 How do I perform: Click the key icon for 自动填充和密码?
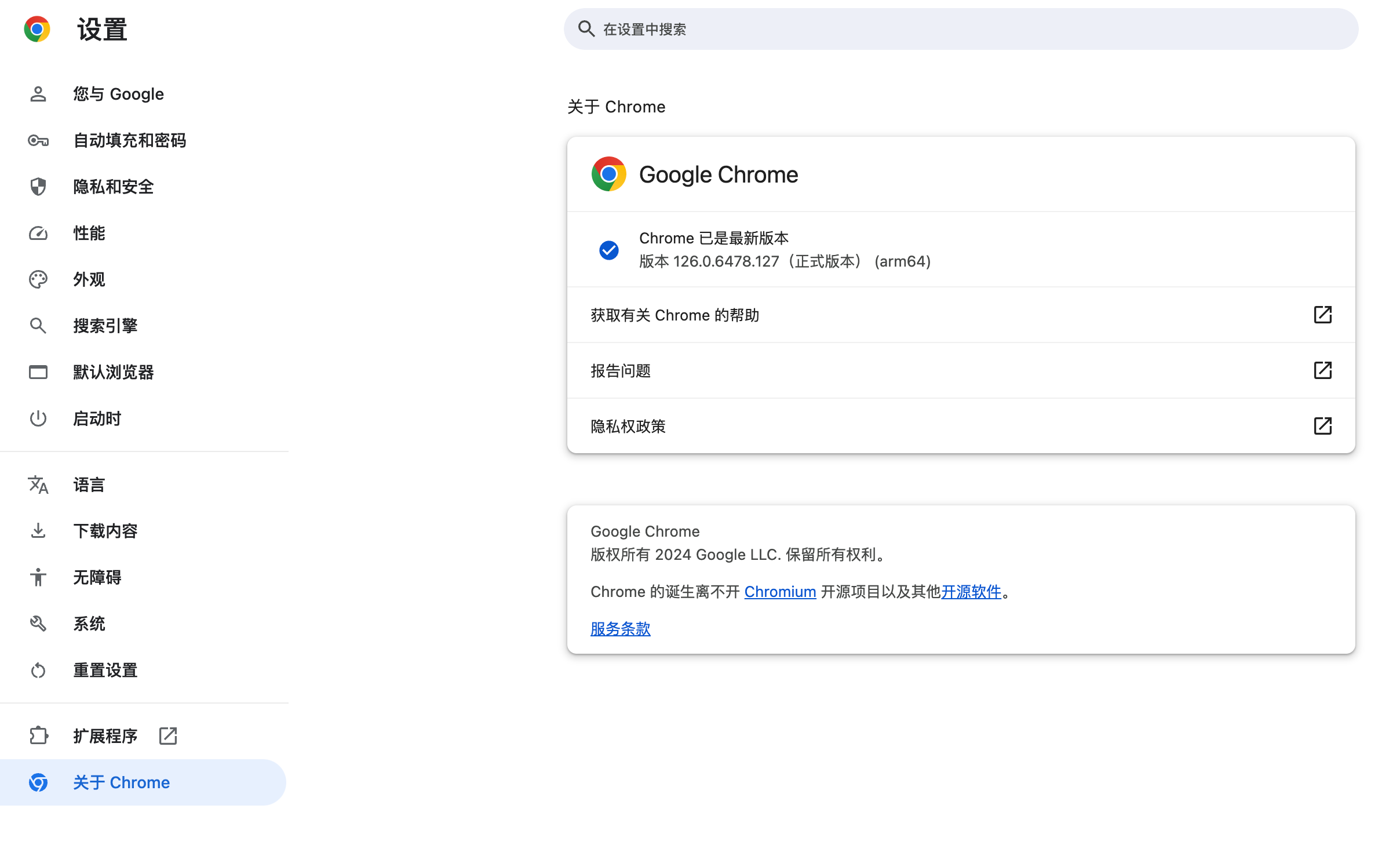click(38, 140)
